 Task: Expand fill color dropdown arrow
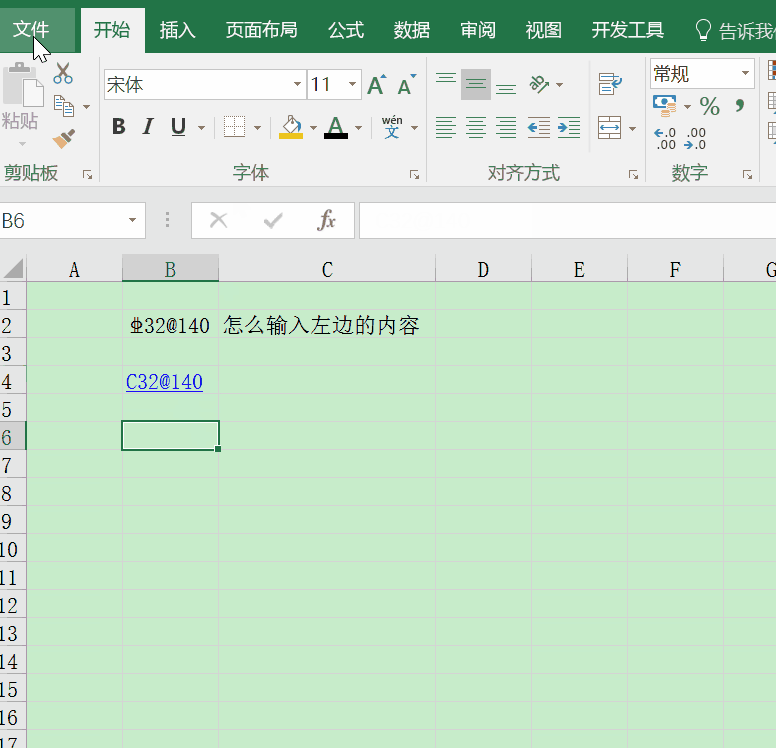[x=313, y=128]
